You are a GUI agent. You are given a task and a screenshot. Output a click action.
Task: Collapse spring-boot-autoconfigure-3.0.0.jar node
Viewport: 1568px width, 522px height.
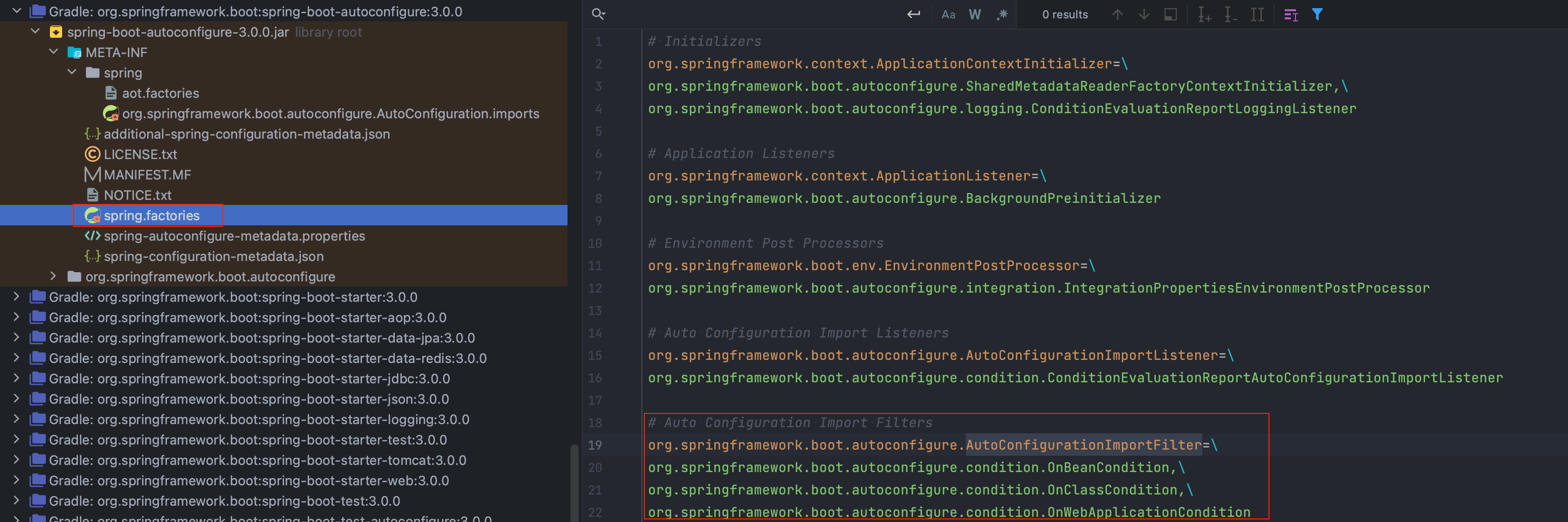pos(35,31)
